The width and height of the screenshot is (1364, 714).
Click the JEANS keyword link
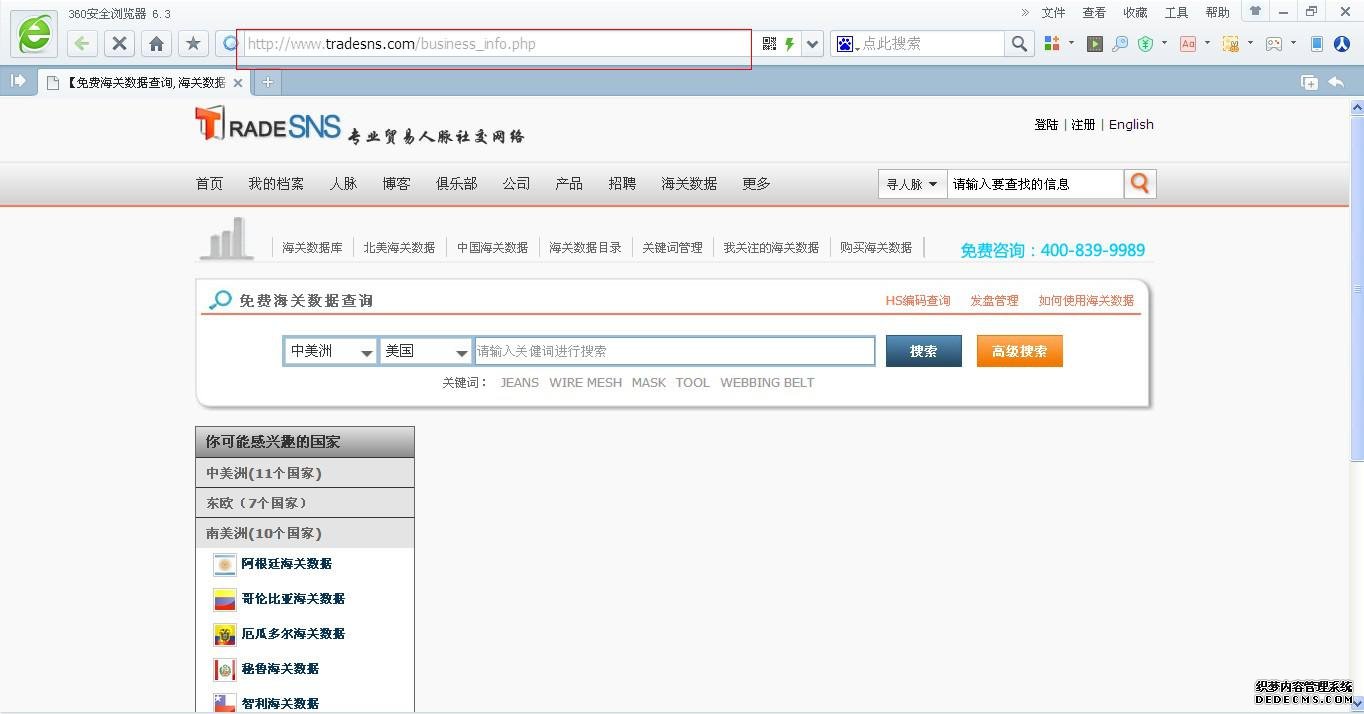(519, 383)
